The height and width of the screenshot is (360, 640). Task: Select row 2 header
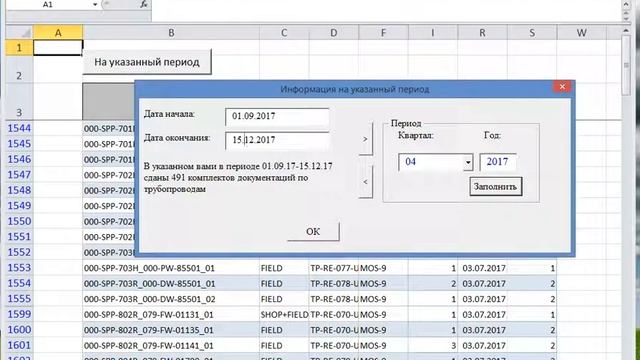pos(19,69)
